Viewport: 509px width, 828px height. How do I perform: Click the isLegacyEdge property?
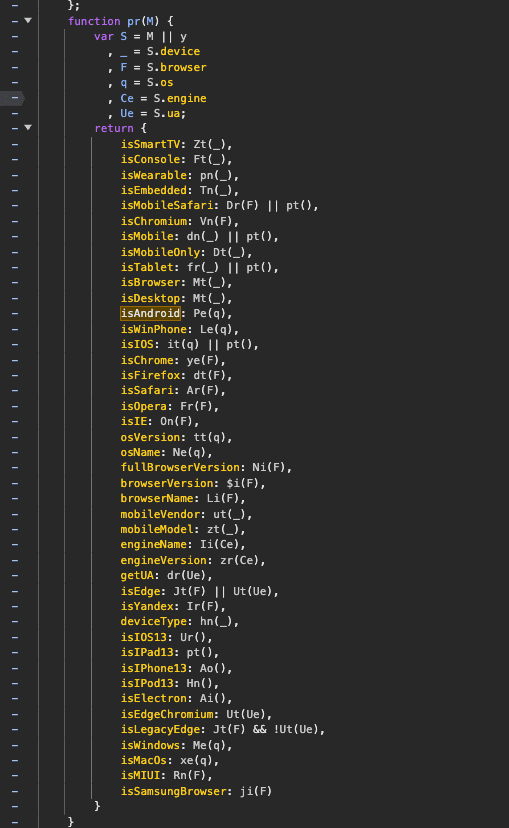(x=160, y=729)
